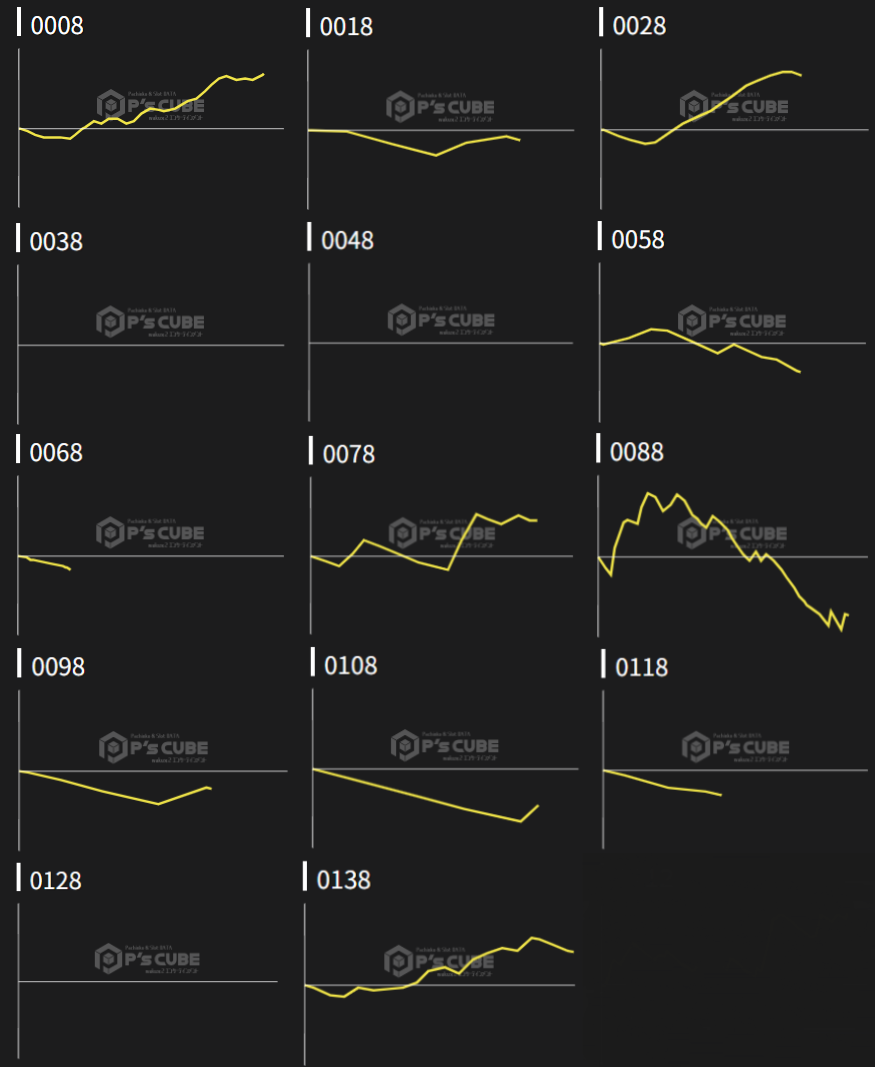Click the P's CUBE logo in graph 0068

[x=150, y=533]
